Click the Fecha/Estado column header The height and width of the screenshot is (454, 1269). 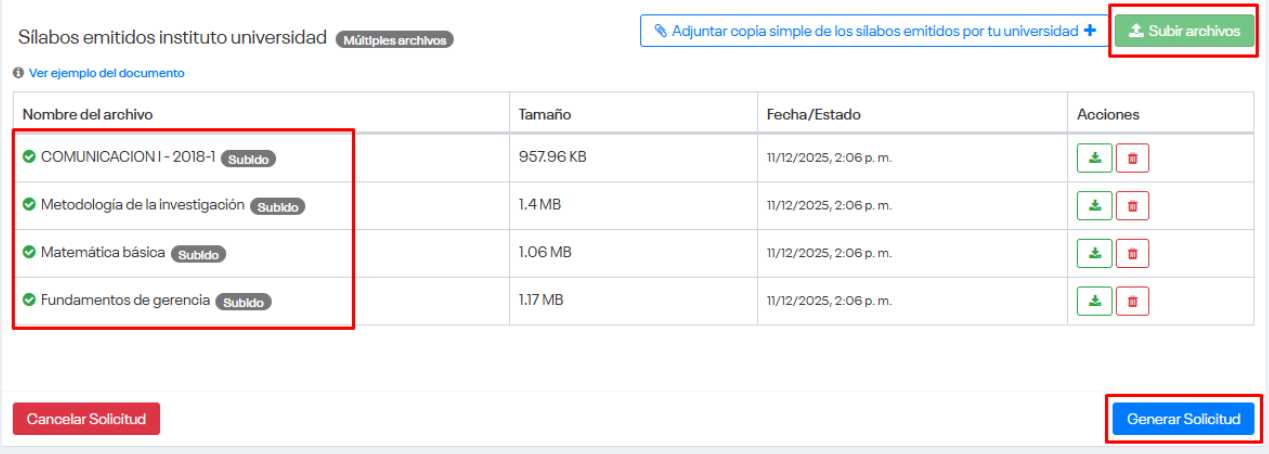(813, 114)
